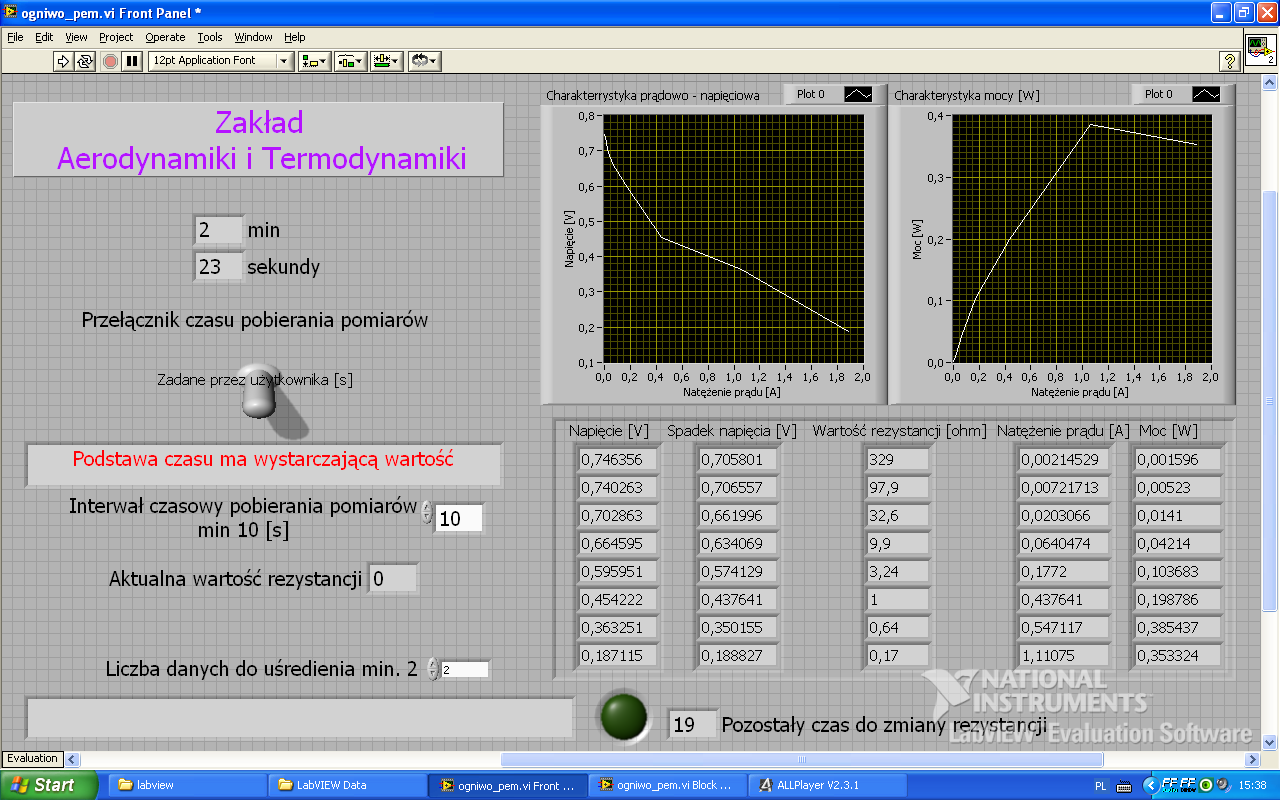Switch to labview folder taskbar button
The height and width of the screenshot is (800, 1280).
point(187,785)
